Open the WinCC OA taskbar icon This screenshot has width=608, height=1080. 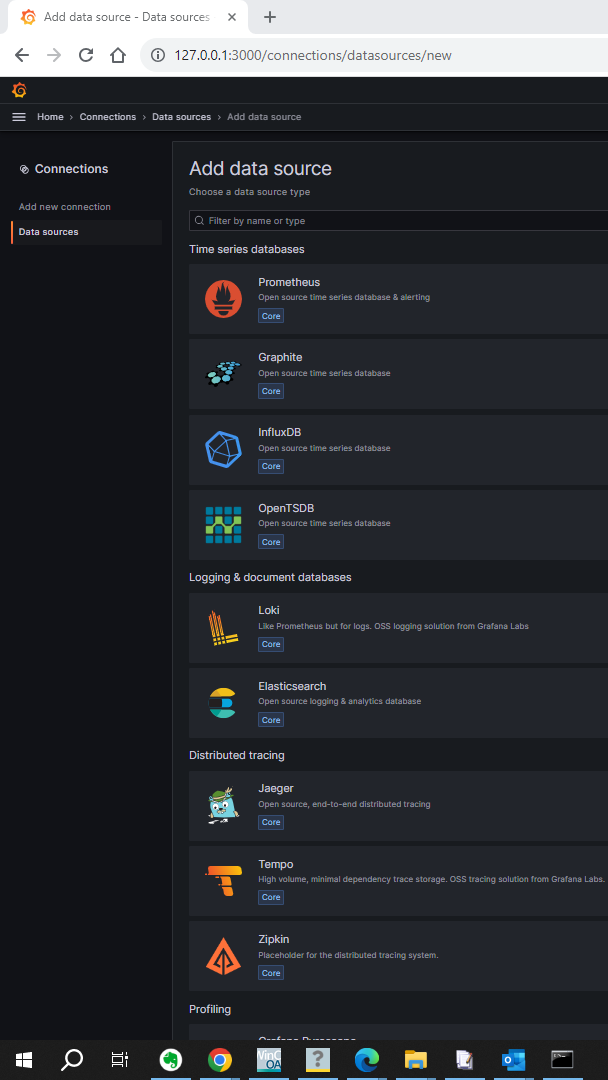[269, 1060]
